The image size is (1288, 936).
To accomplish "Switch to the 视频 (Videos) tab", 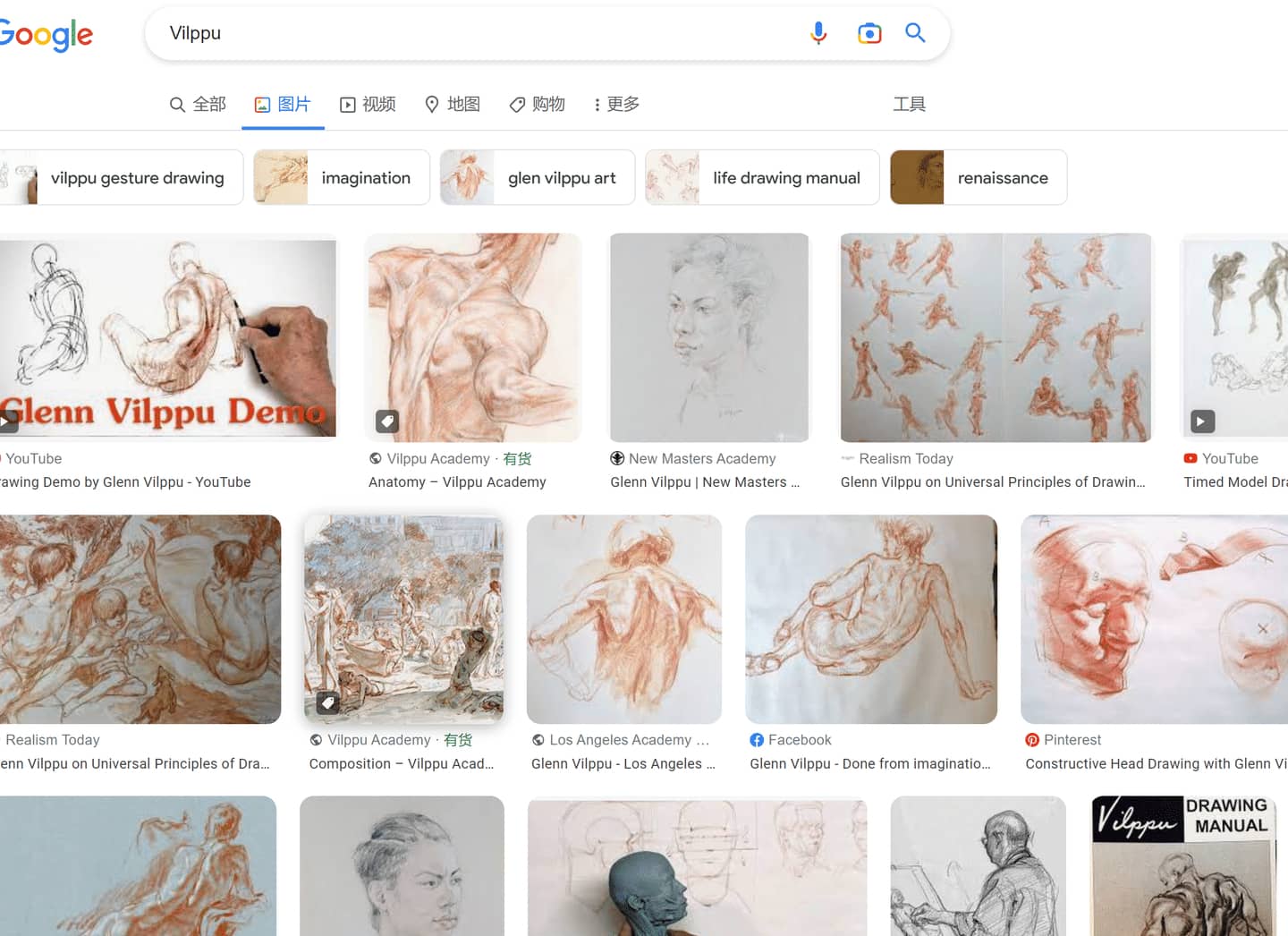I will (x=368, y=105).
